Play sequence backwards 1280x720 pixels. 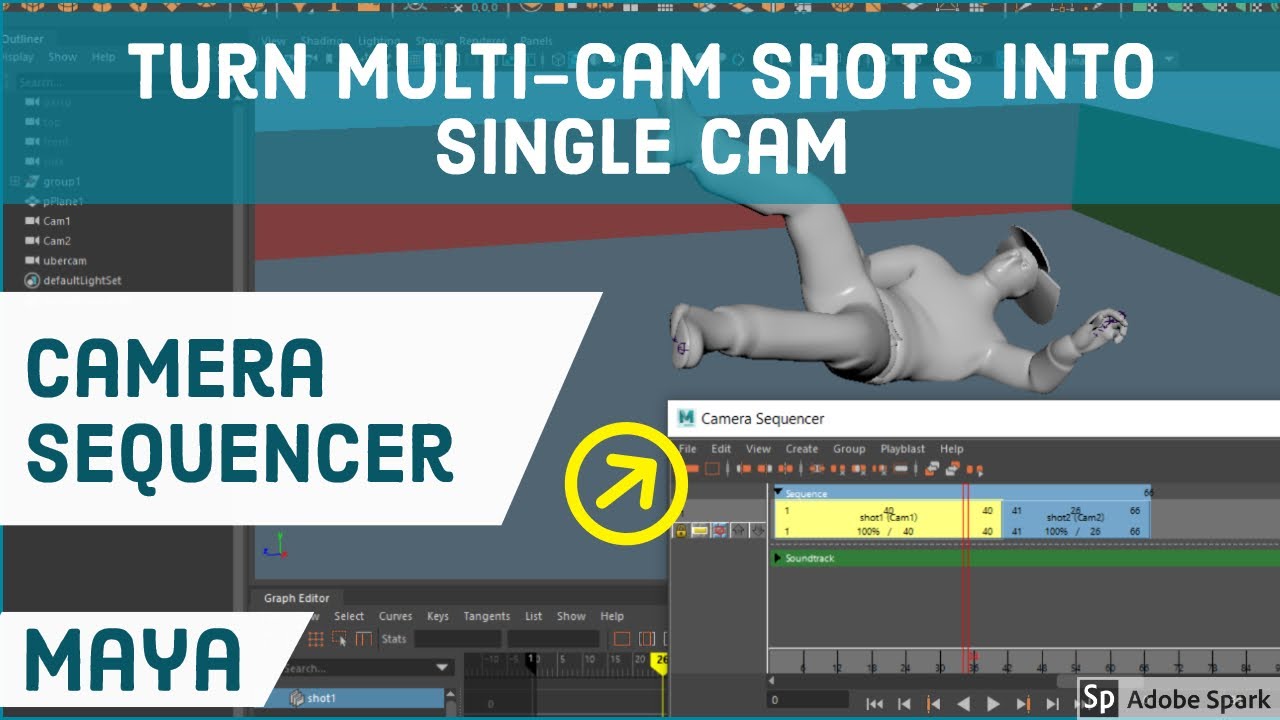[964, 704]
